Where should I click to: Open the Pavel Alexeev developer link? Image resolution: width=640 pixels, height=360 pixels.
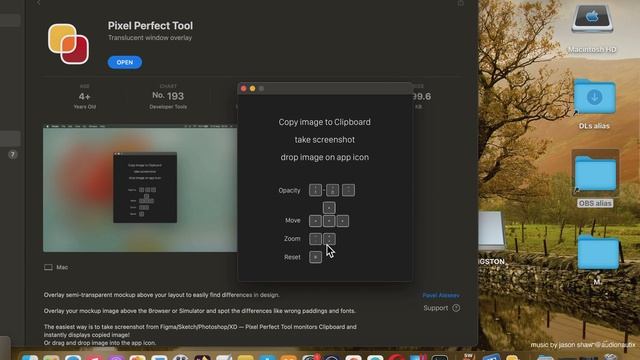pos(441,295)
